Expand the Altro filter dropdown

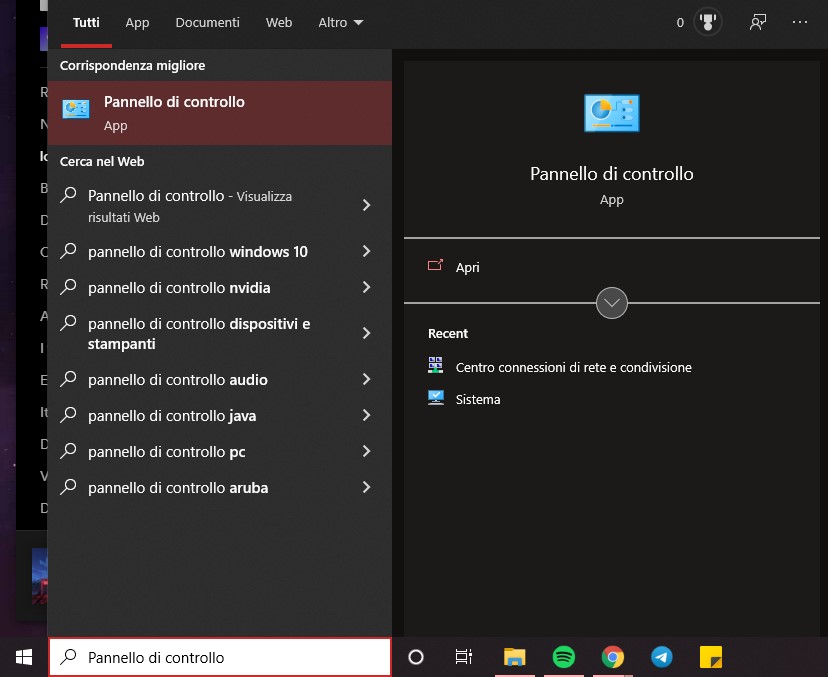(x=340, y=22)
